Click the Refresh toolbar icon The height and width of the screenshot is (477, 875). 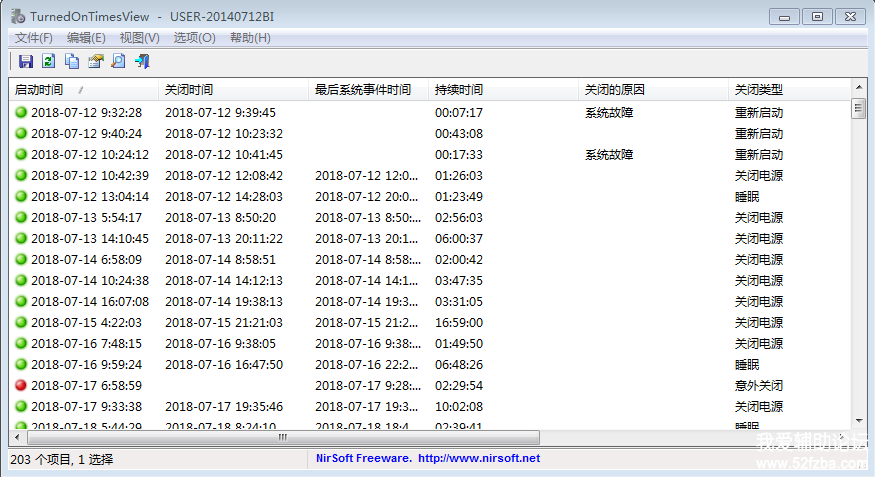click(49, 61)
